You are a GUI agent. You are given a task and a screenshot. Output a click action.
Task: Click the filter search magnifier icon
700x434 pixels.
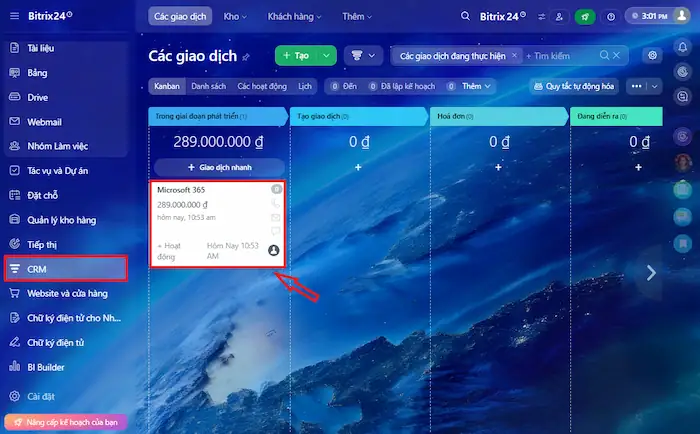coord(604,55)
